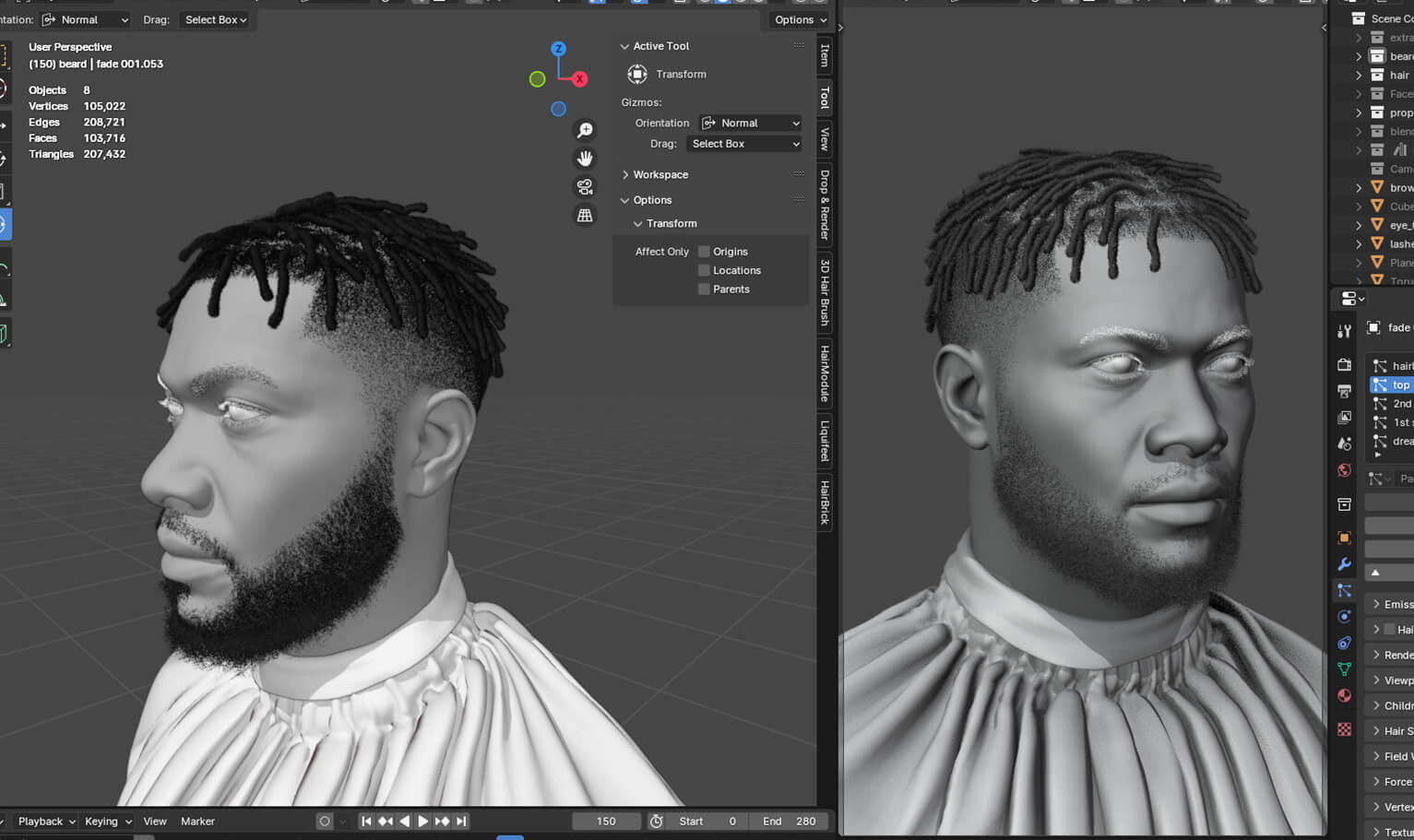Open the Object Data green triangle tab
The width and height of the screenshot is (1414, 840).
pyautogui.click(x=1344, y=668)
